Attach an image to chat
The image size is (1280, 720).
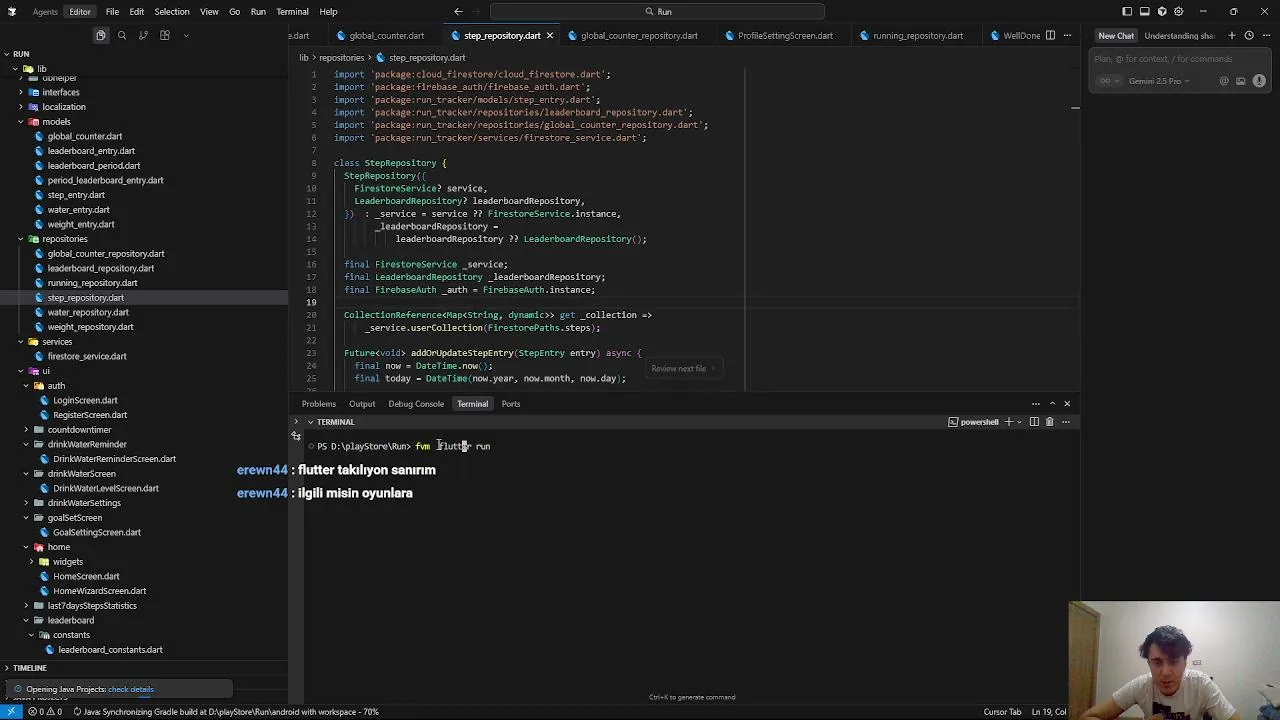tap(1241, 81)
